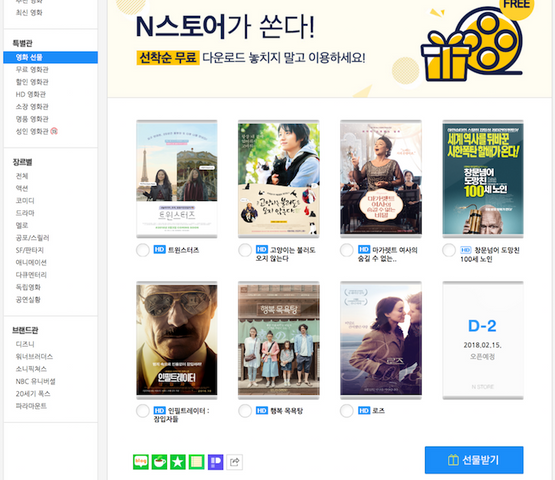Browse the 액션 genre
Screen dimensions: 555x480
pyautogui.click(x=22, y=188)
